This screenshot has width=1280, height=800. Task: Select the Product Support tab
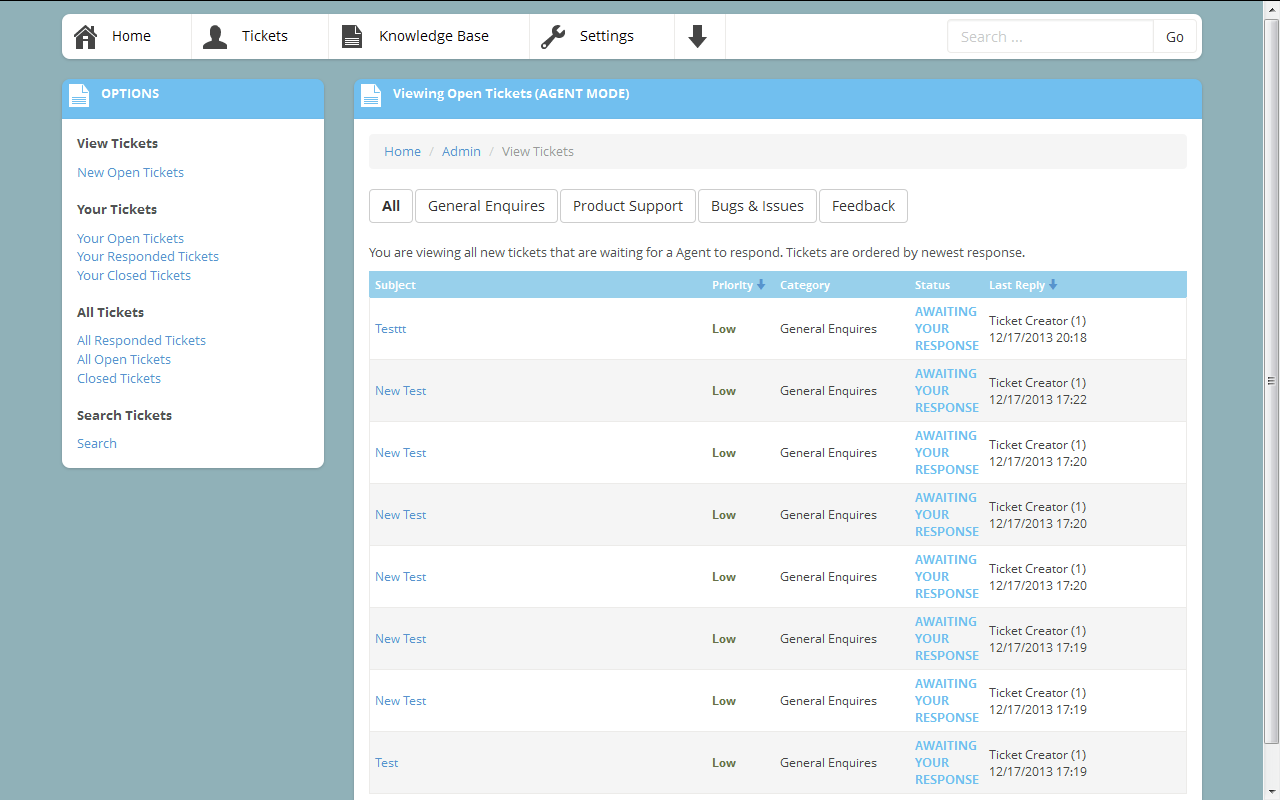tap(627, 206)
